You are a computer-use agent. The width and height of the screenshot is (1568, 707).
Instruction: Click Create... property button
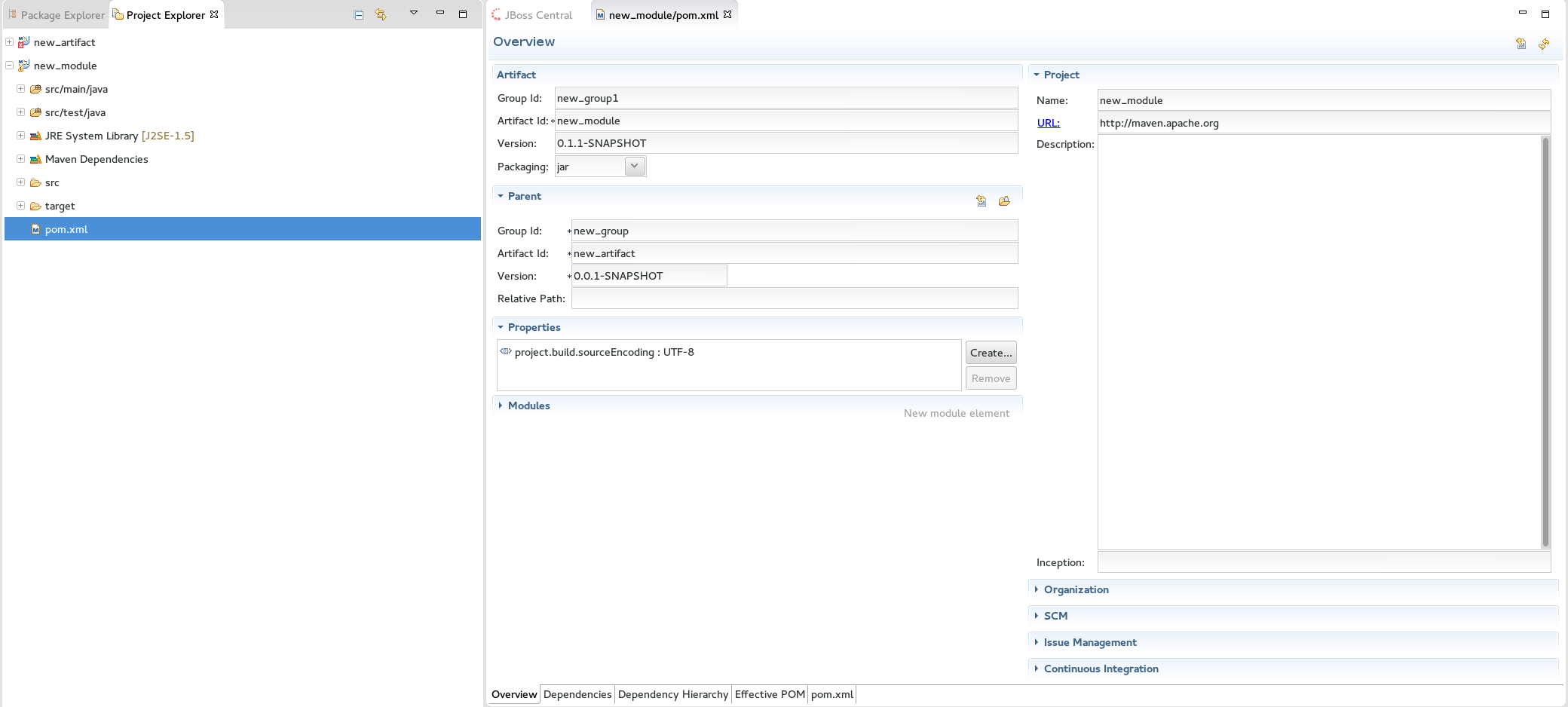pyautogui.click(x=991, y=353)
